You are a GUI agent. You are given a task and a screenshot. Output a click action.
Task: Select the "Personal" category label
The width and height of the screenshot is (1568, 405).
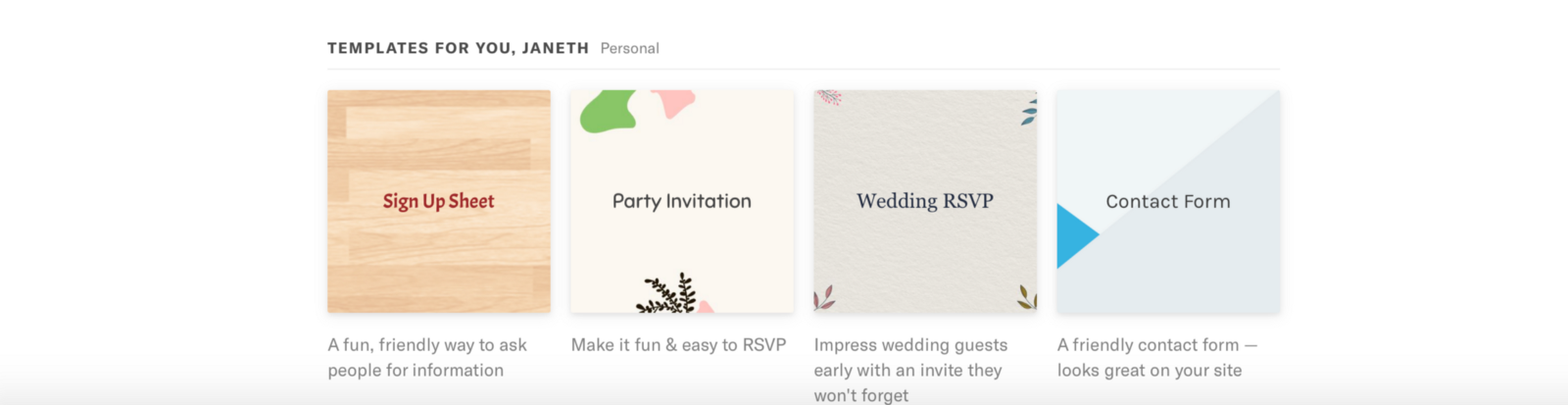pos(629,48)
